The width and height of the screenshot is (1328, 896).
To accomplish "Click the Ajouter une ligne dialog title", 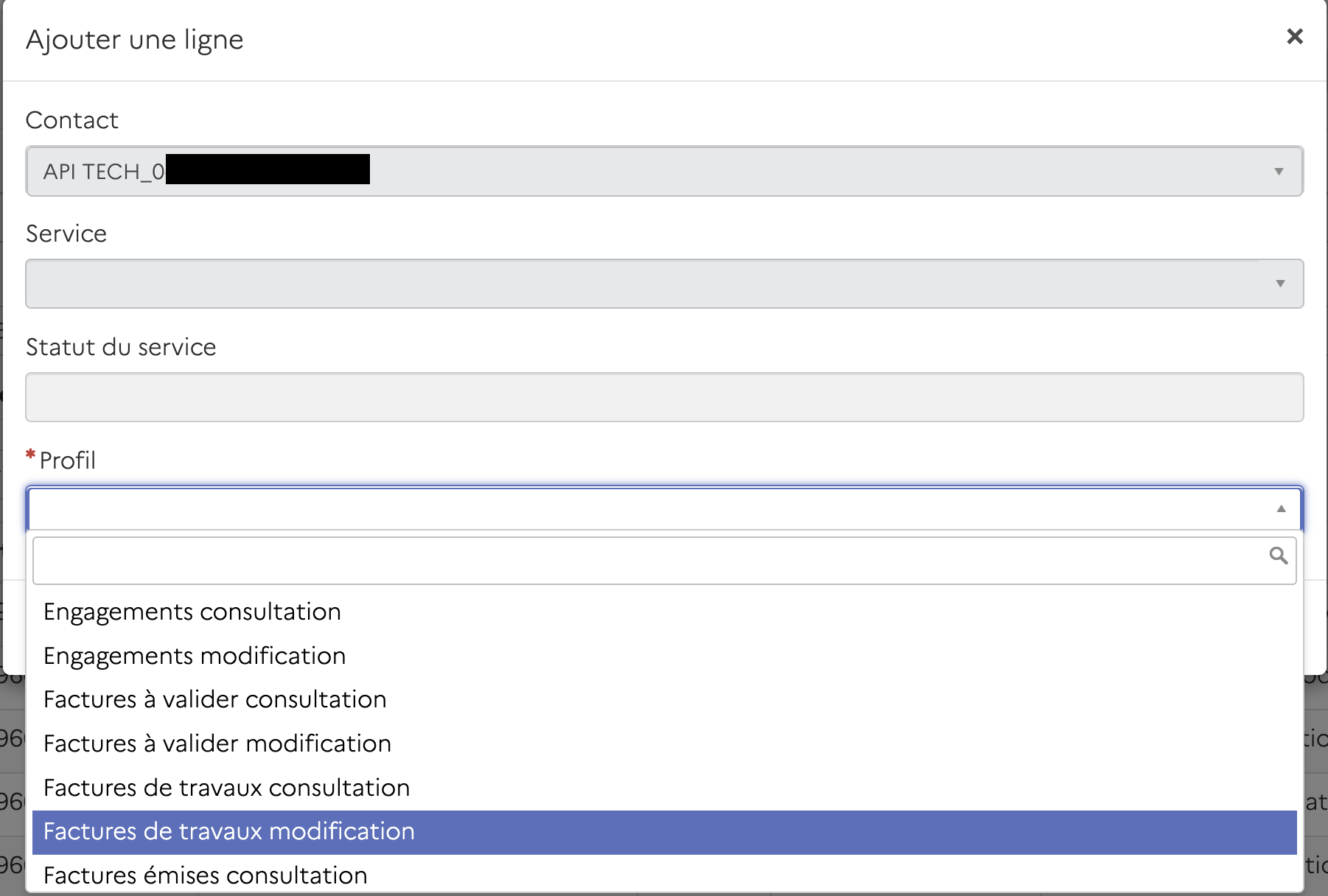I will (134, 39).
